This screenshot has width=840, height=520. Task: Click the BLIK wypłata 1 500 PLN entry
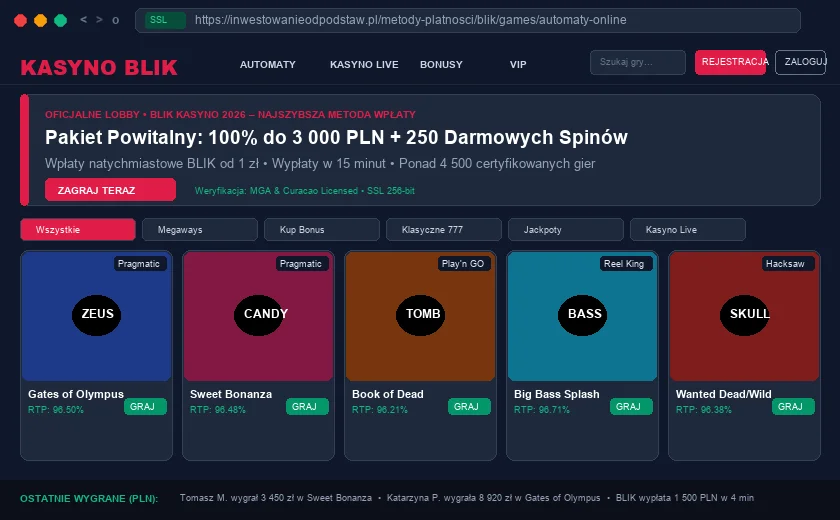[685, 498]
